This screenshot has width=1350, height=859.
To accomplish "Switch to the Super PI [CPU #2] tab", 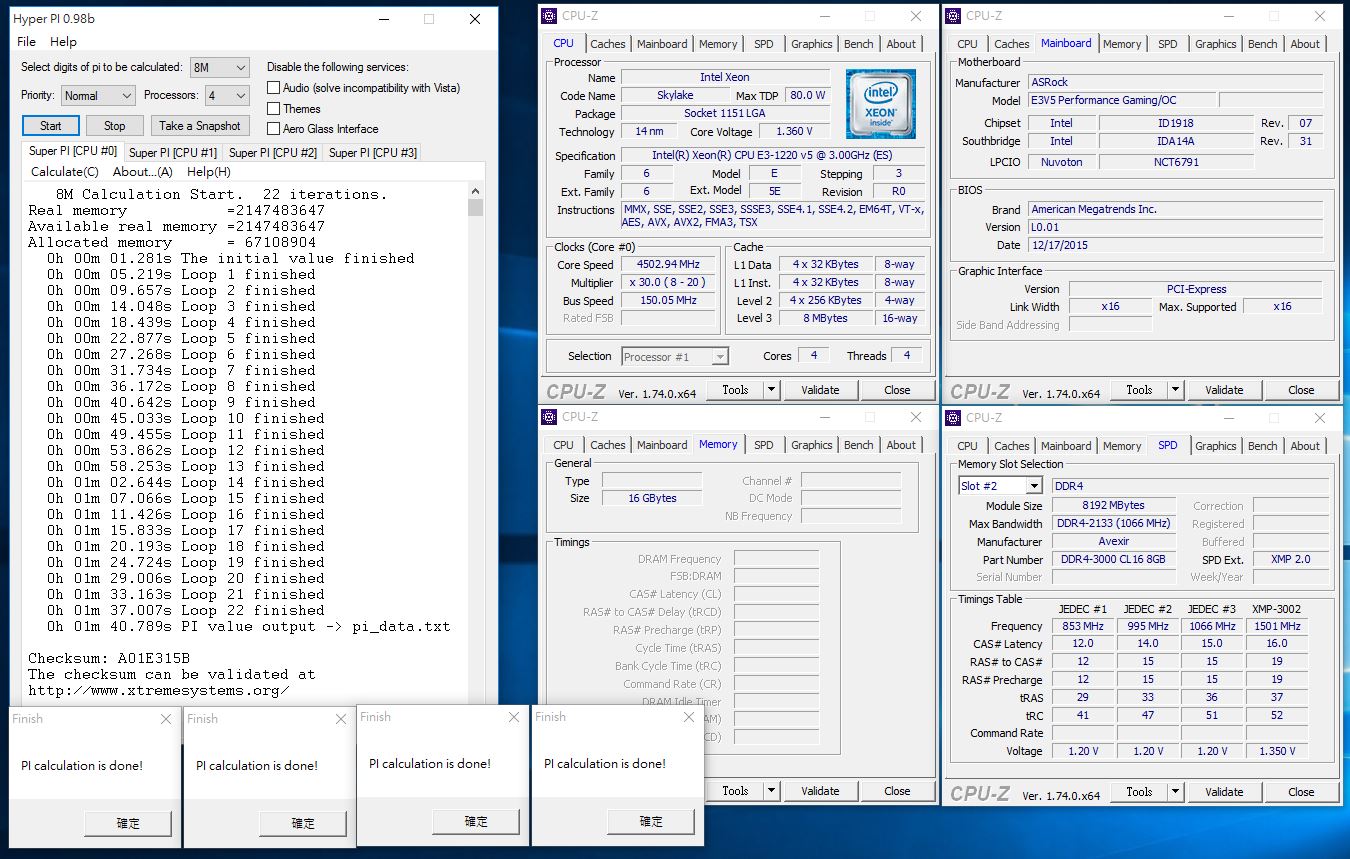I will pyautogui.click(x=272, y=152).
